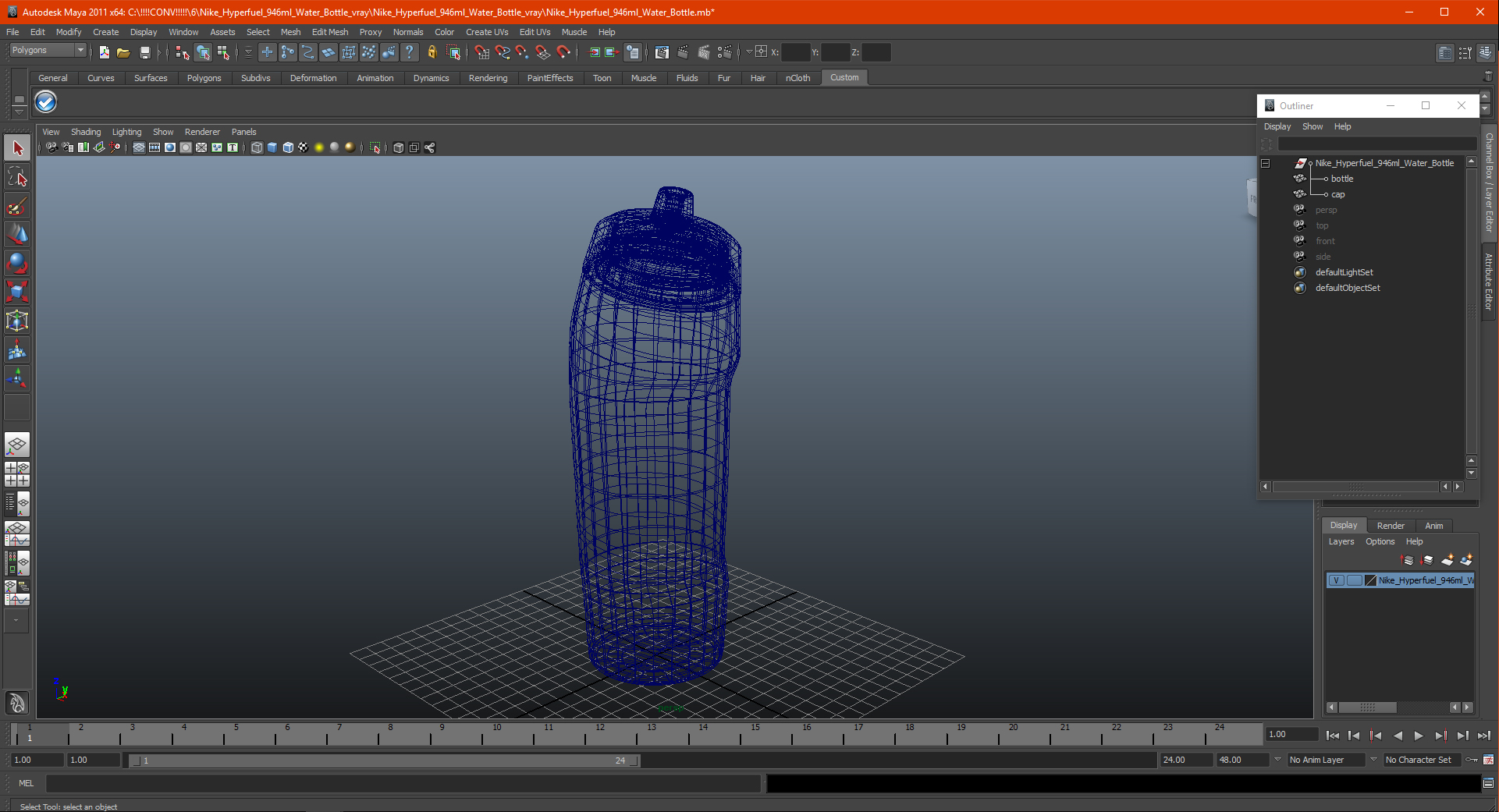The height and width of the screenshot is (812, 1499).
Task: Open the viewport Shading menu
Action: (x=86, y=132)
